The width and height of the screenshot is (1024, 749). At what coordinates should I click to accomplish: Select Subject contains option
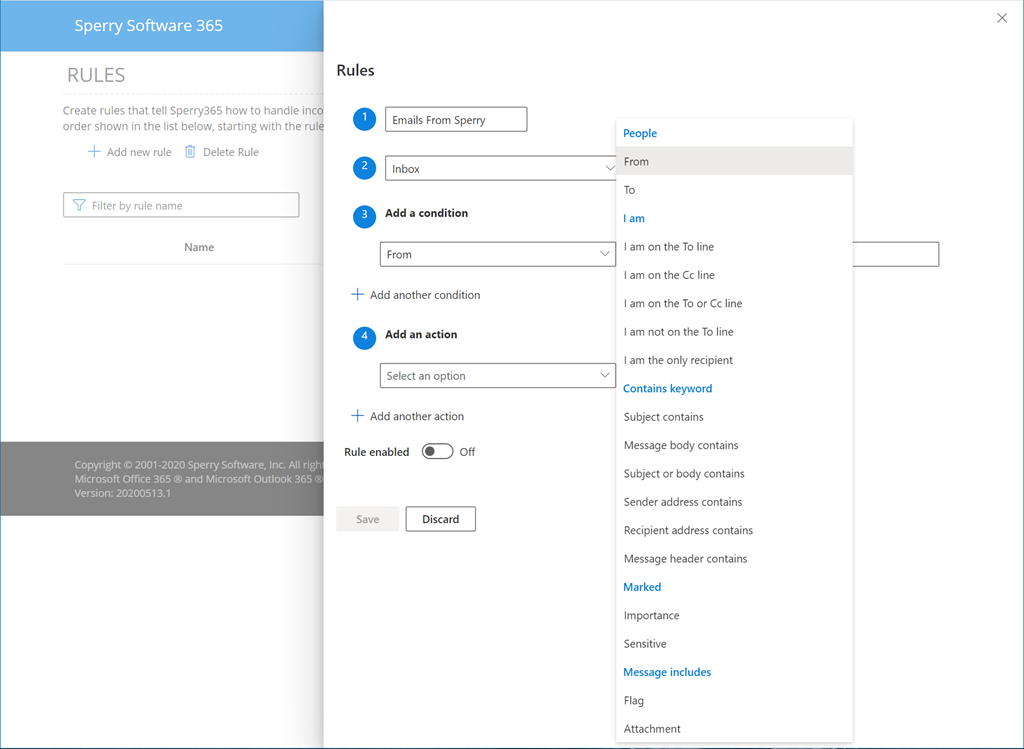pos(734,417)
